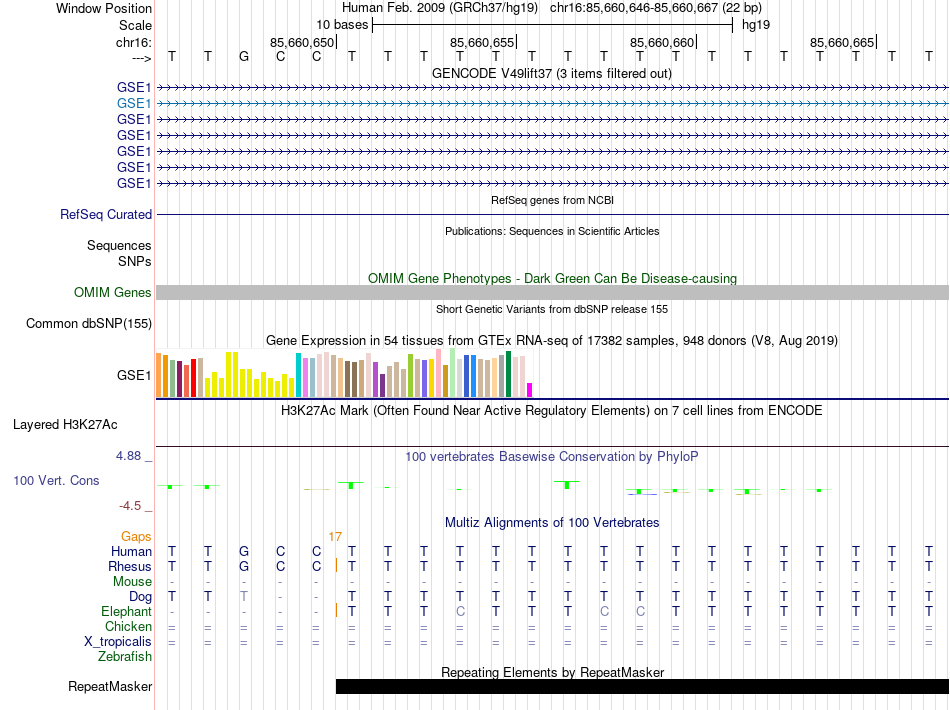The height and width of the screenshot is (710, 950).
Task: Open the OMIM Genes track label
Action: point(113,292)
